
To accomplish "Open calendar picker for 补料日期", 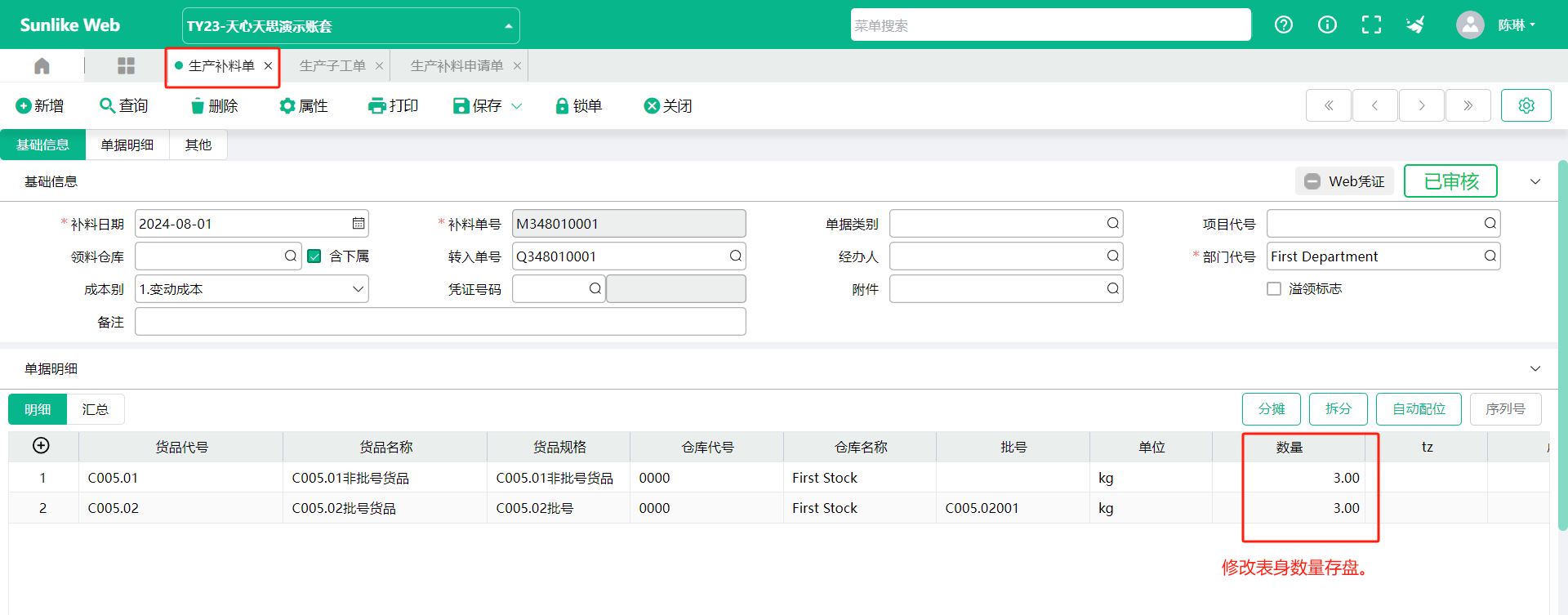I will (x=359, y=224).
